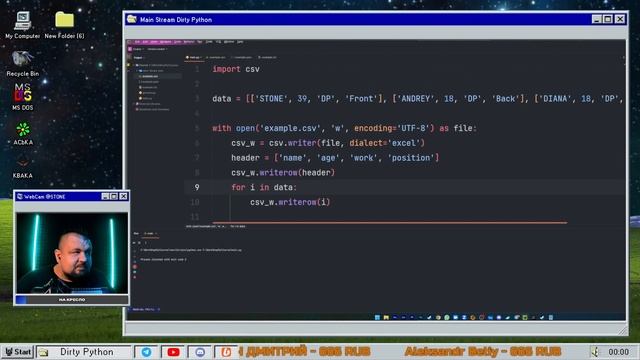Click the orange icon right of Discord
Screen dimensions: 640x360
tap(226, 352)
